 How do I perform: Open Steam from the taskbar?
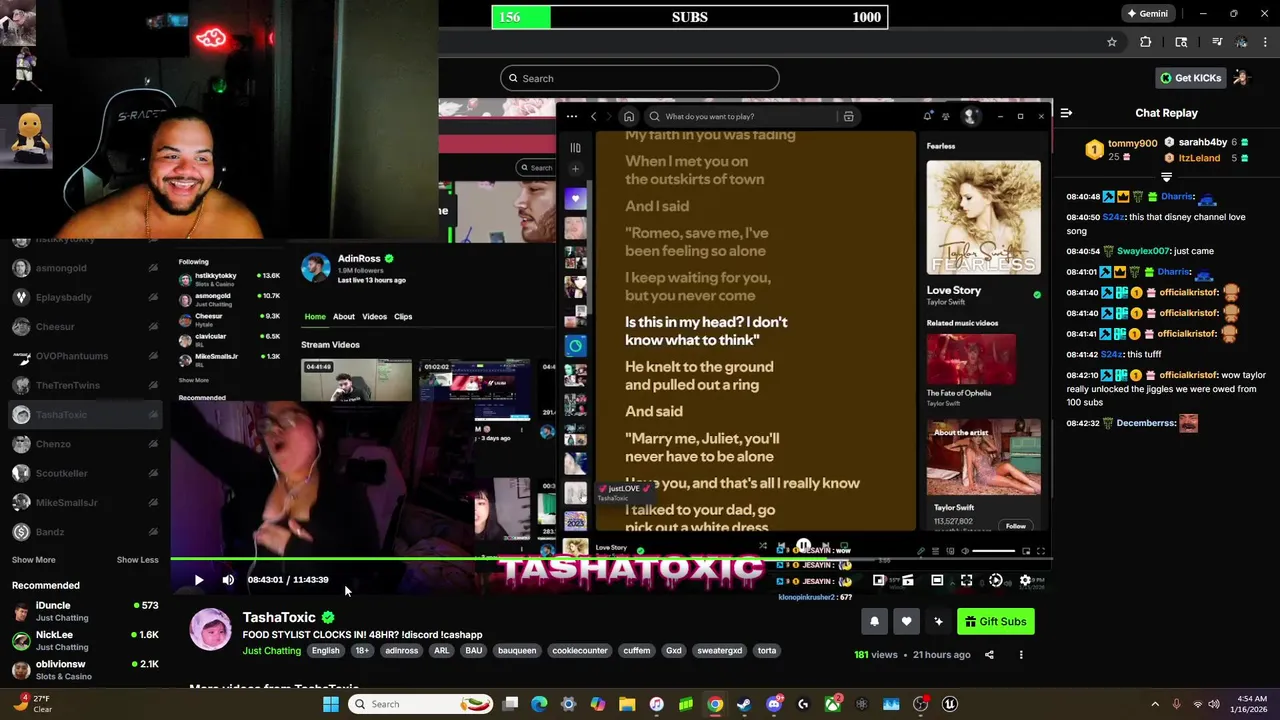tap(744, 704)
